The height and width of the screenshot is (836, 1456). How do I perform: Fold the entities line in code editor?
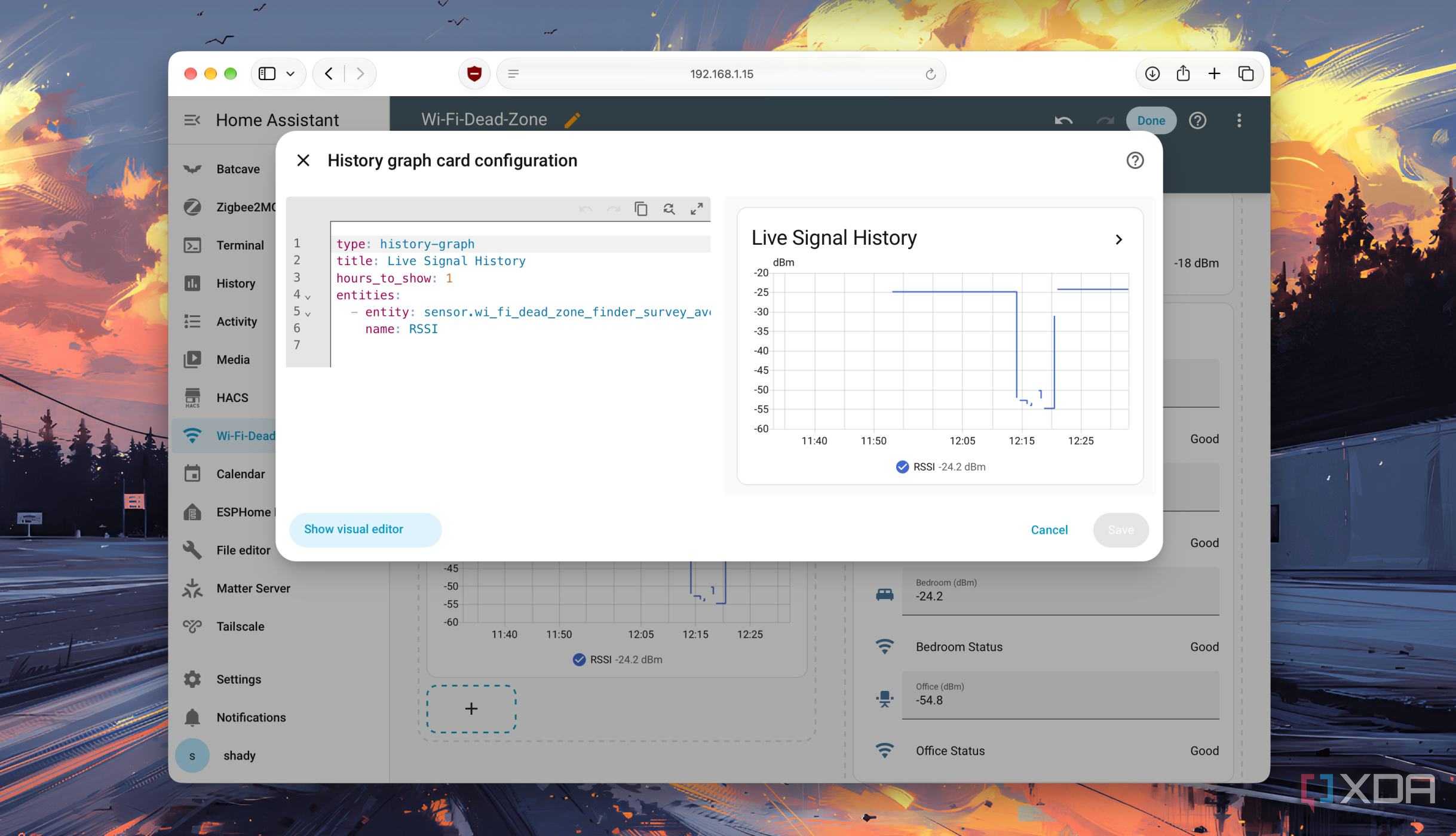(308, 296)
